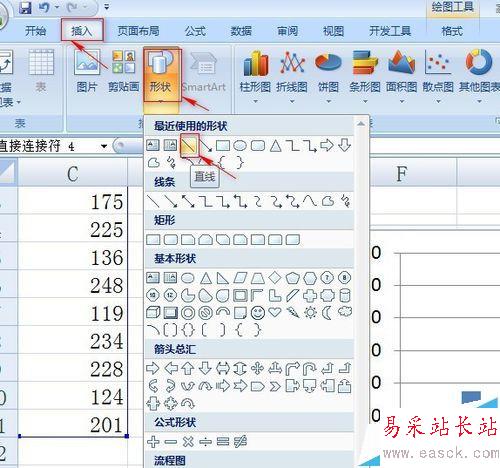Select the sun basic shape
Screen dimensions: 500x468
coord(310,313)
